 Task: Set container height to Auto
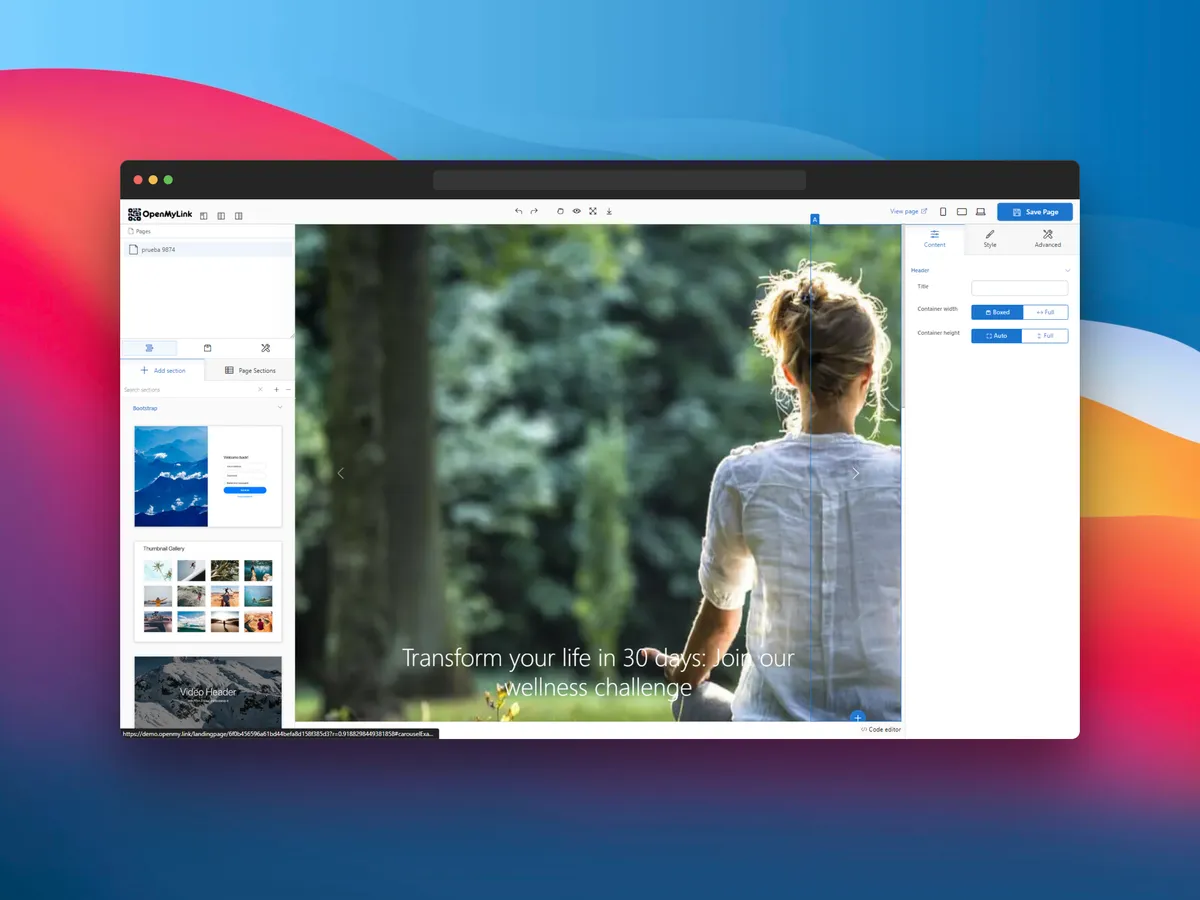click(x=996, y=336)
